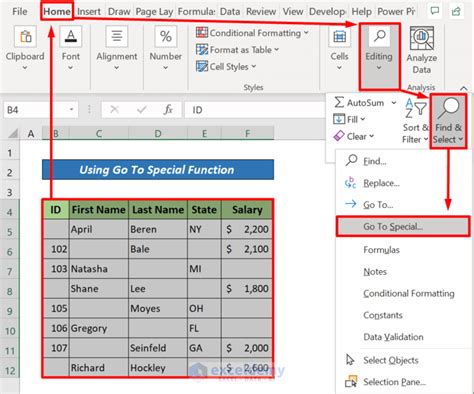Click in the formula bar showing ID

(255, 109)
